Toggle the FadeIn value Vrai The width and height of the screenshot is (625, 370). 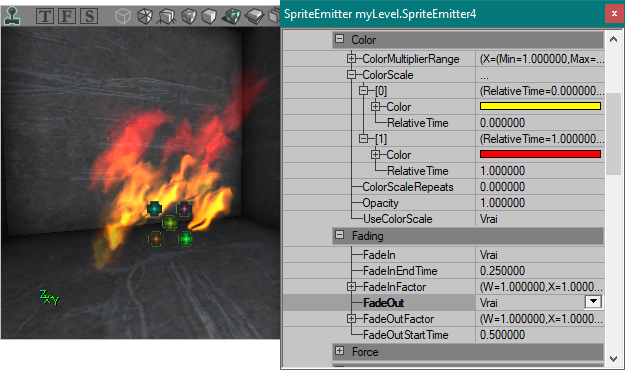(x=540, y=255)
